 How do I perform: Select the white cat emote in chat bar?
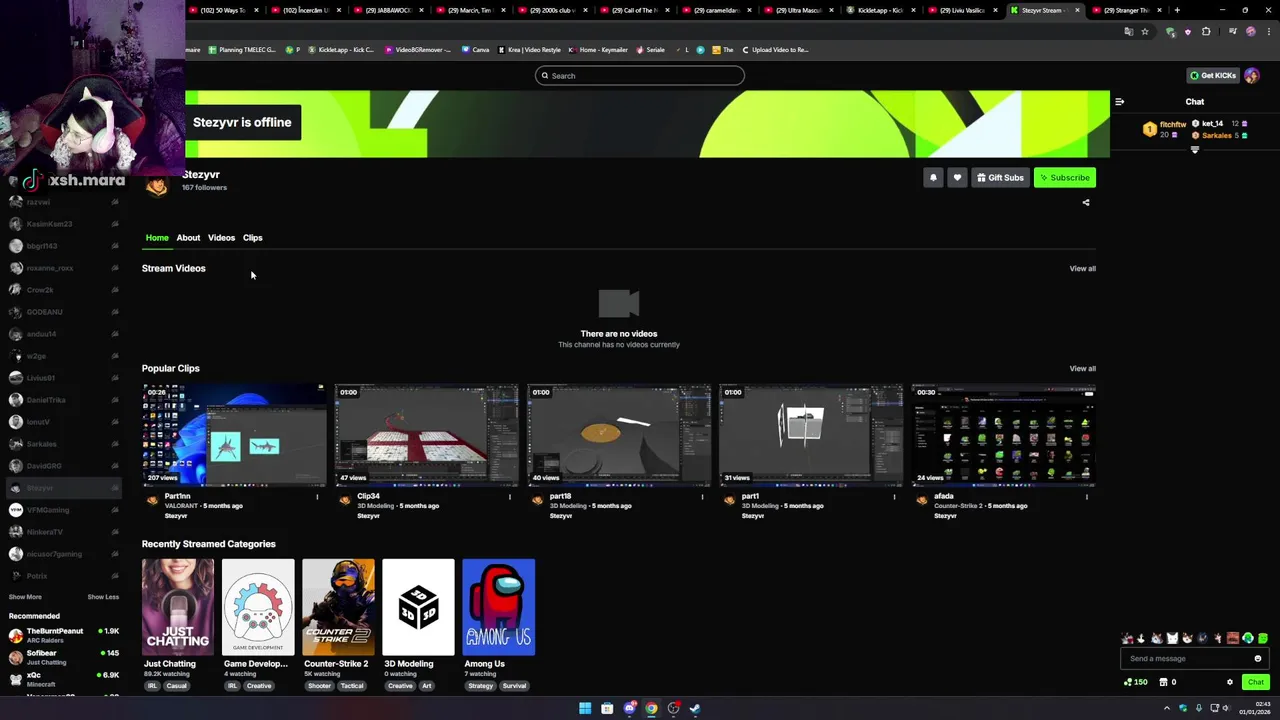click(1173, 639)
